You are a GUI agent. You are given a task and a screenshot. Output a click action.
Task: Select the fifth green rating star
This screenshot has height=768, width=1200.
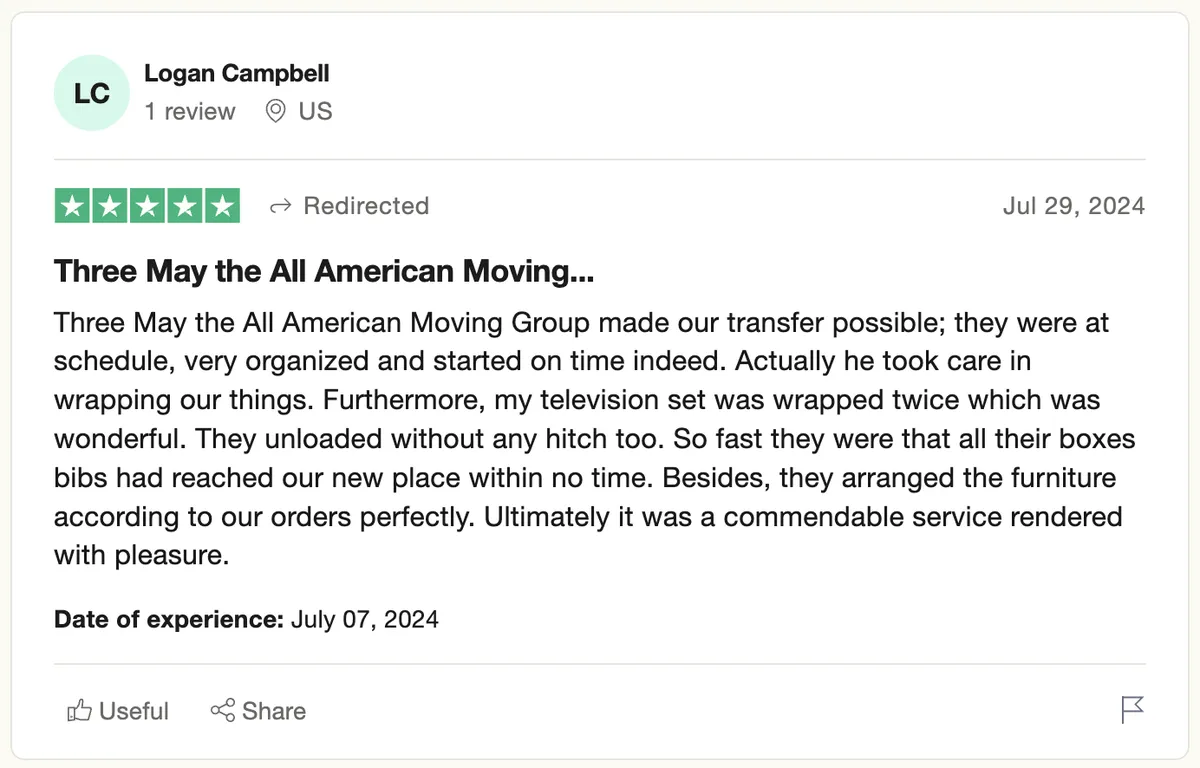[222, 206]
